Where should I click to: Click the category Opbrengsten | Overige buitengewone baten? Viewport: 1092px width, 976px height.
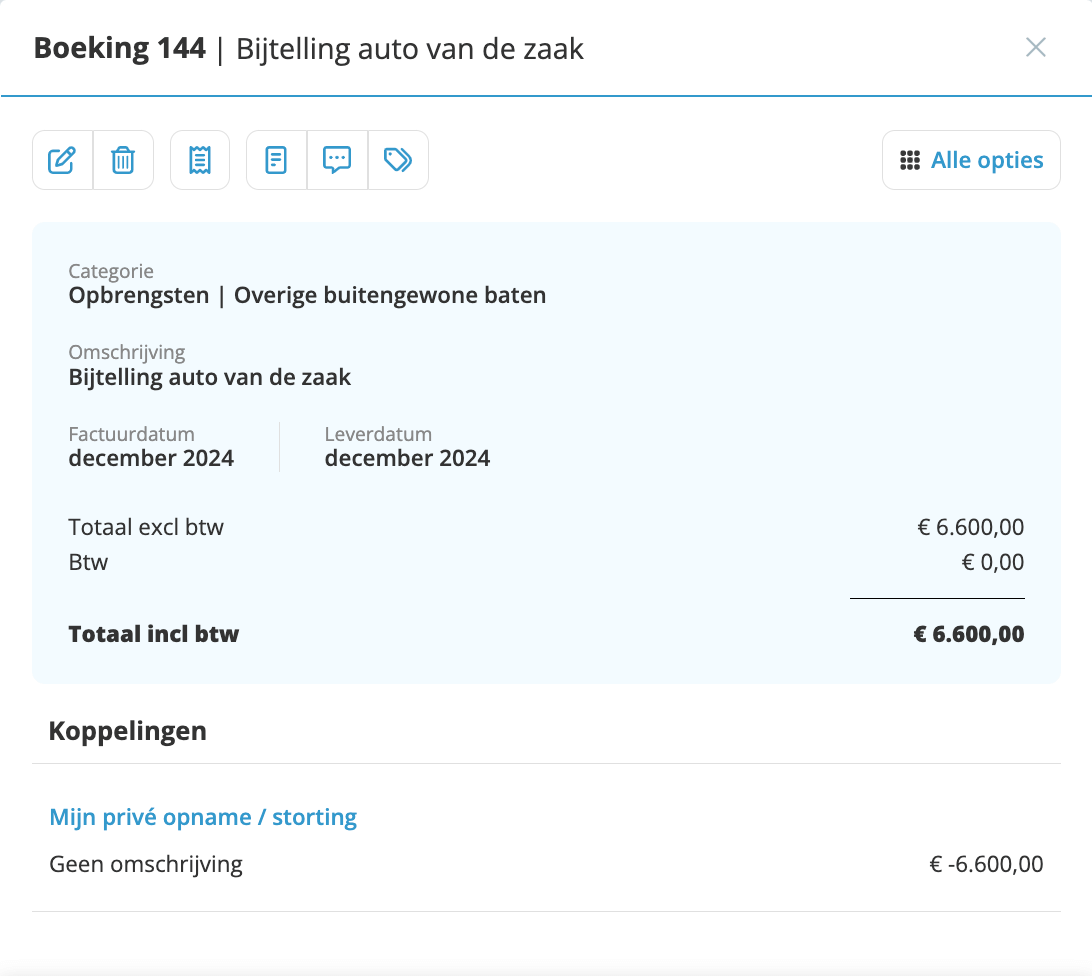click(x=307, y=295)
